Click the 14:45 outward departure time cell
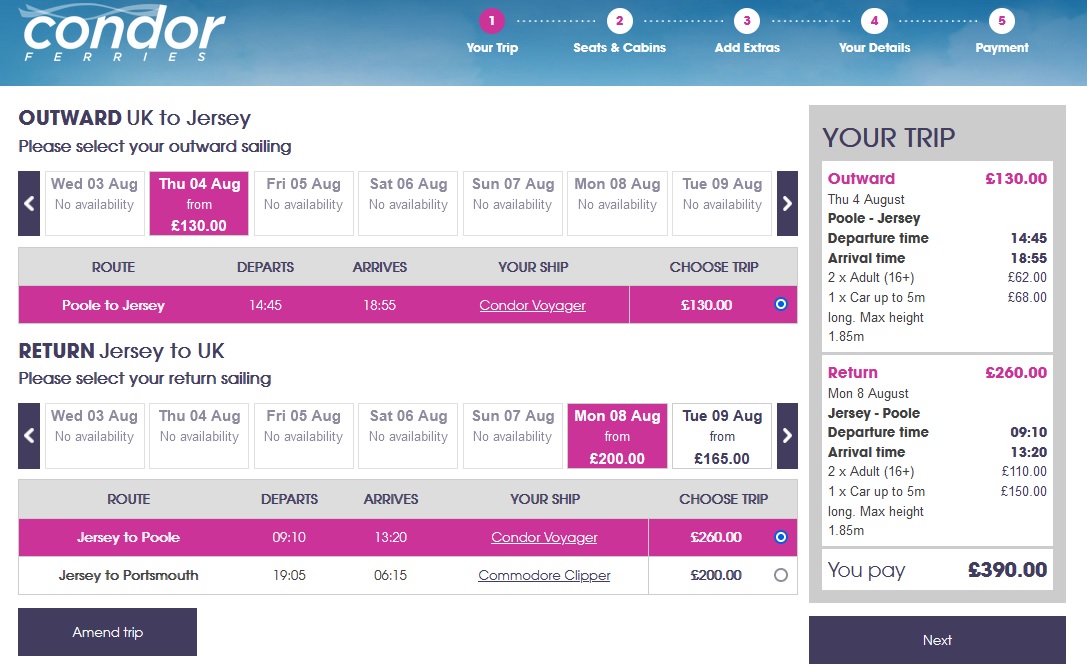Image resolution: width=1087 pixels, height=672 pixels. point(266,305)
